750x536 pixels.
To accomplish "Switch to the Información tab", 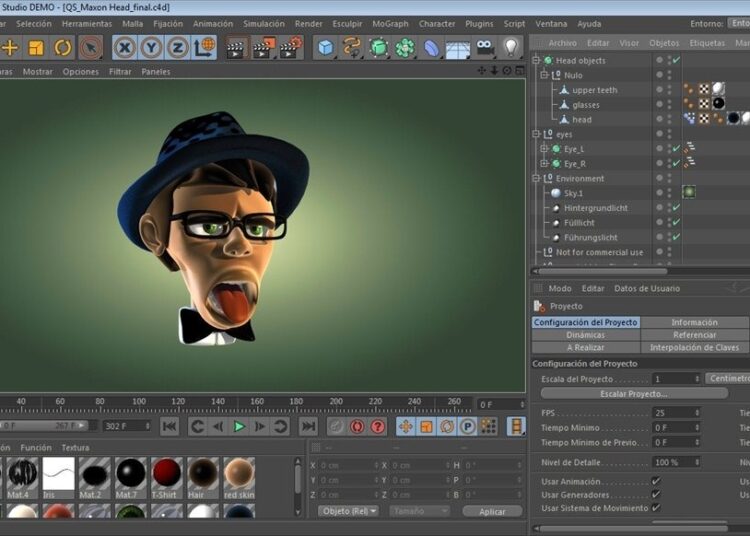I will (x=694, y=322).
